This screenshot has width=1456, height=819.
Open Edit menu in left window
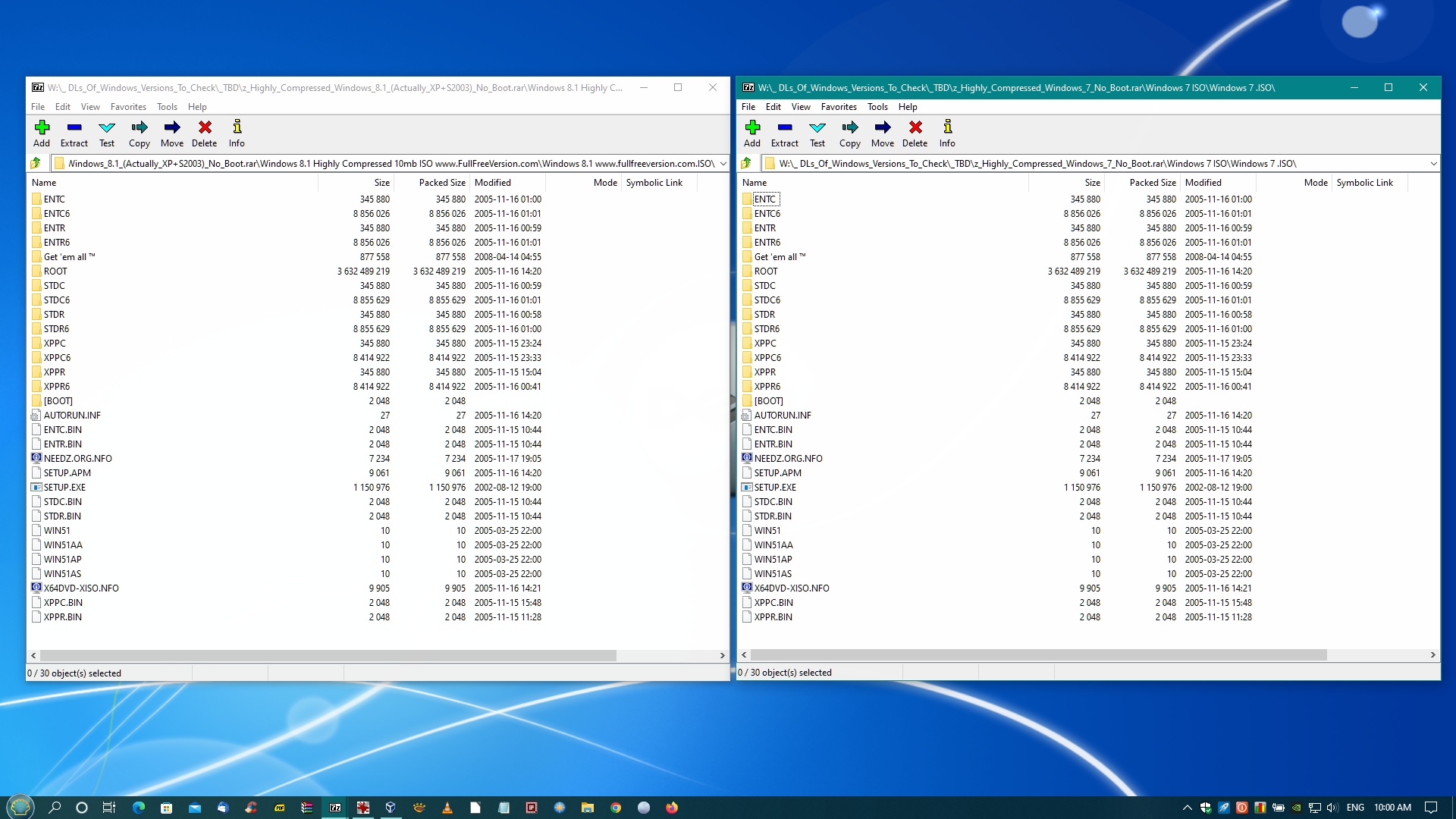tap(63, 107)
